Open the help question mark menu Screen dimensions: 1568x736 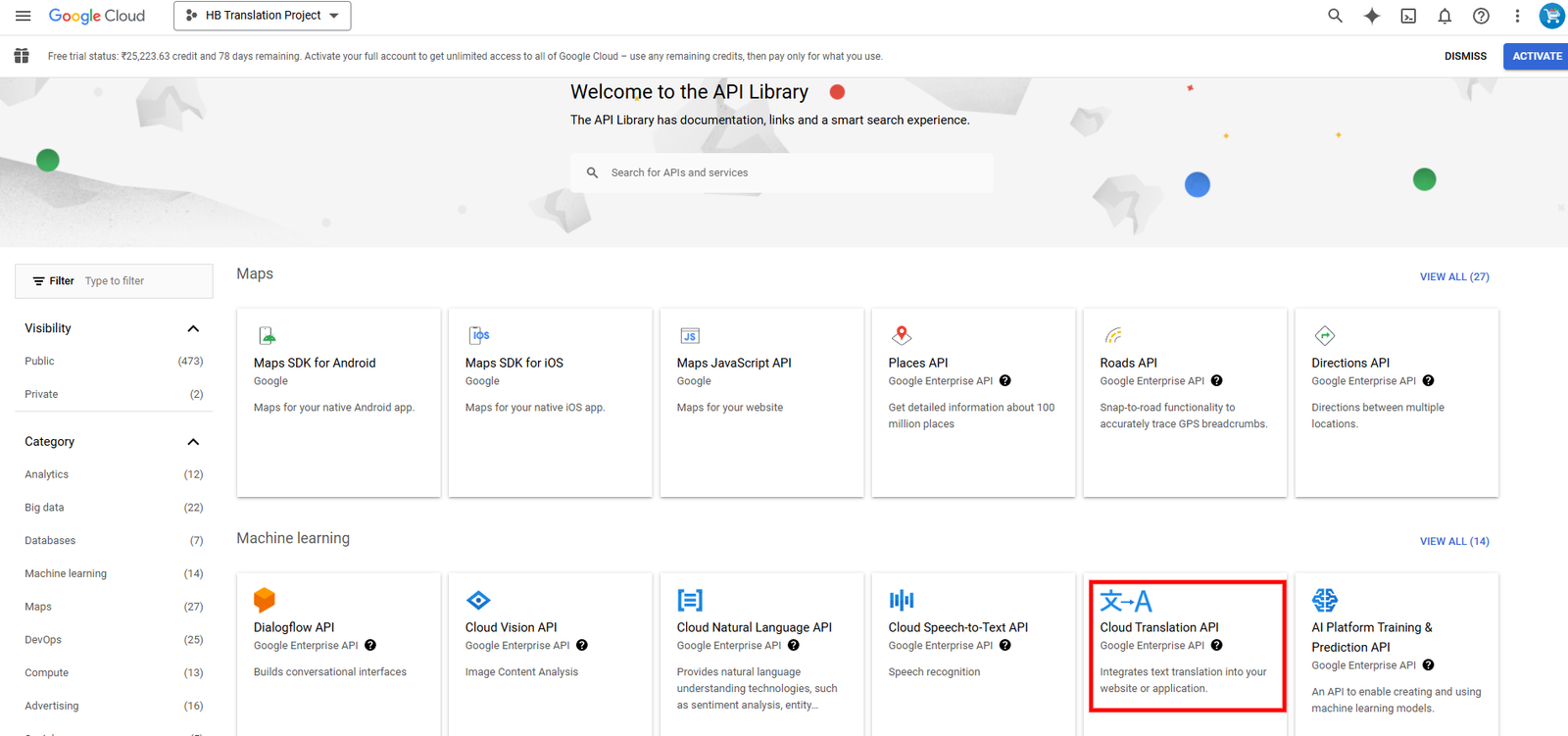[x=1481, y=16]
